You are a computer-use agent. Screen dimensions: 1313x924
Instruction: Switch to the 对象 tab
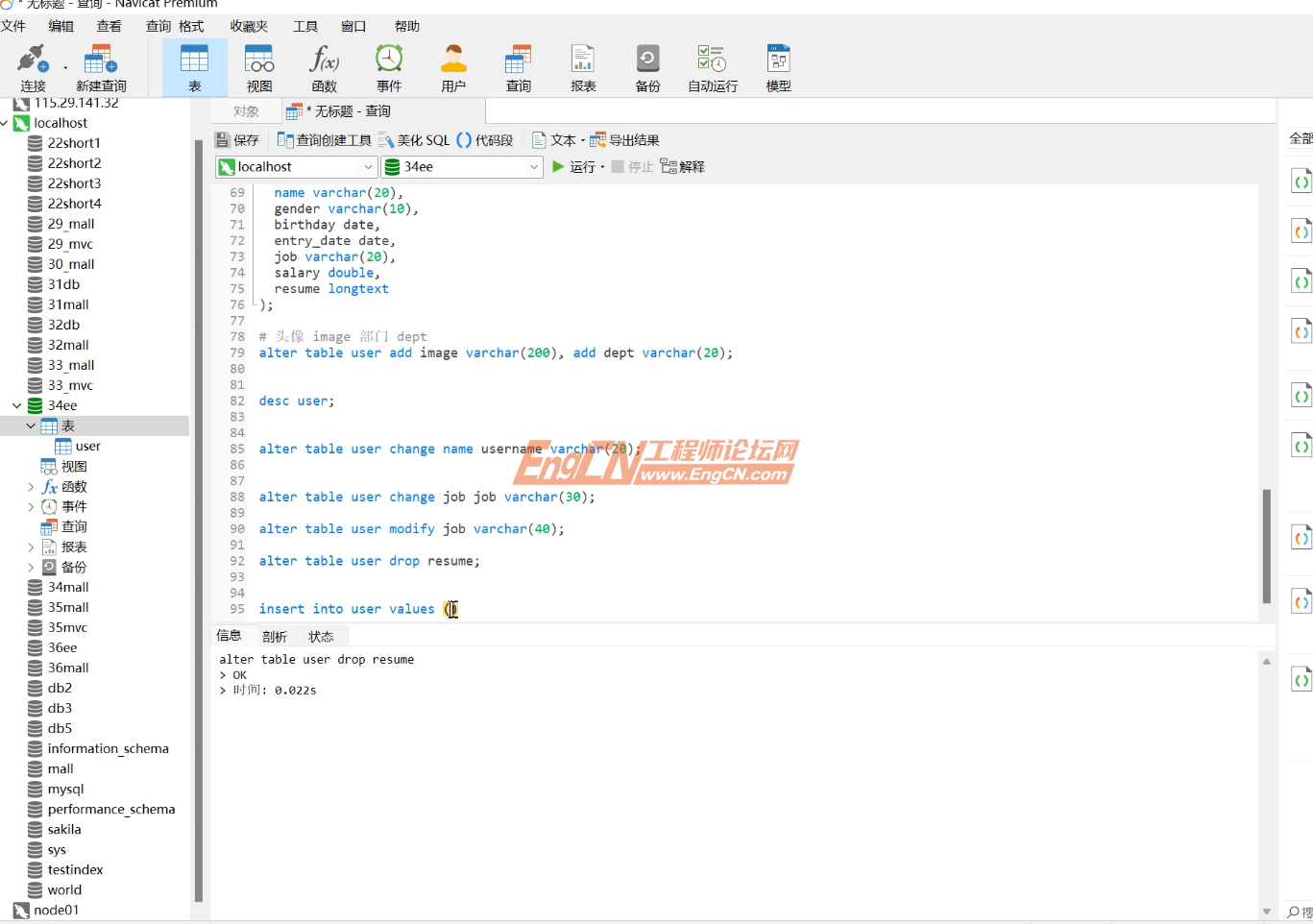point(246,110)
